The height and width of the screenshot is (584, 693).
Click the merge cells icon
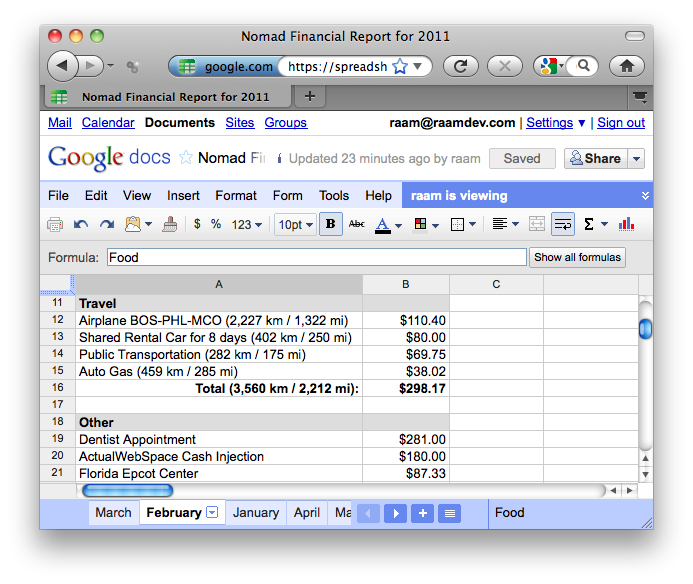tap(537, 224)
